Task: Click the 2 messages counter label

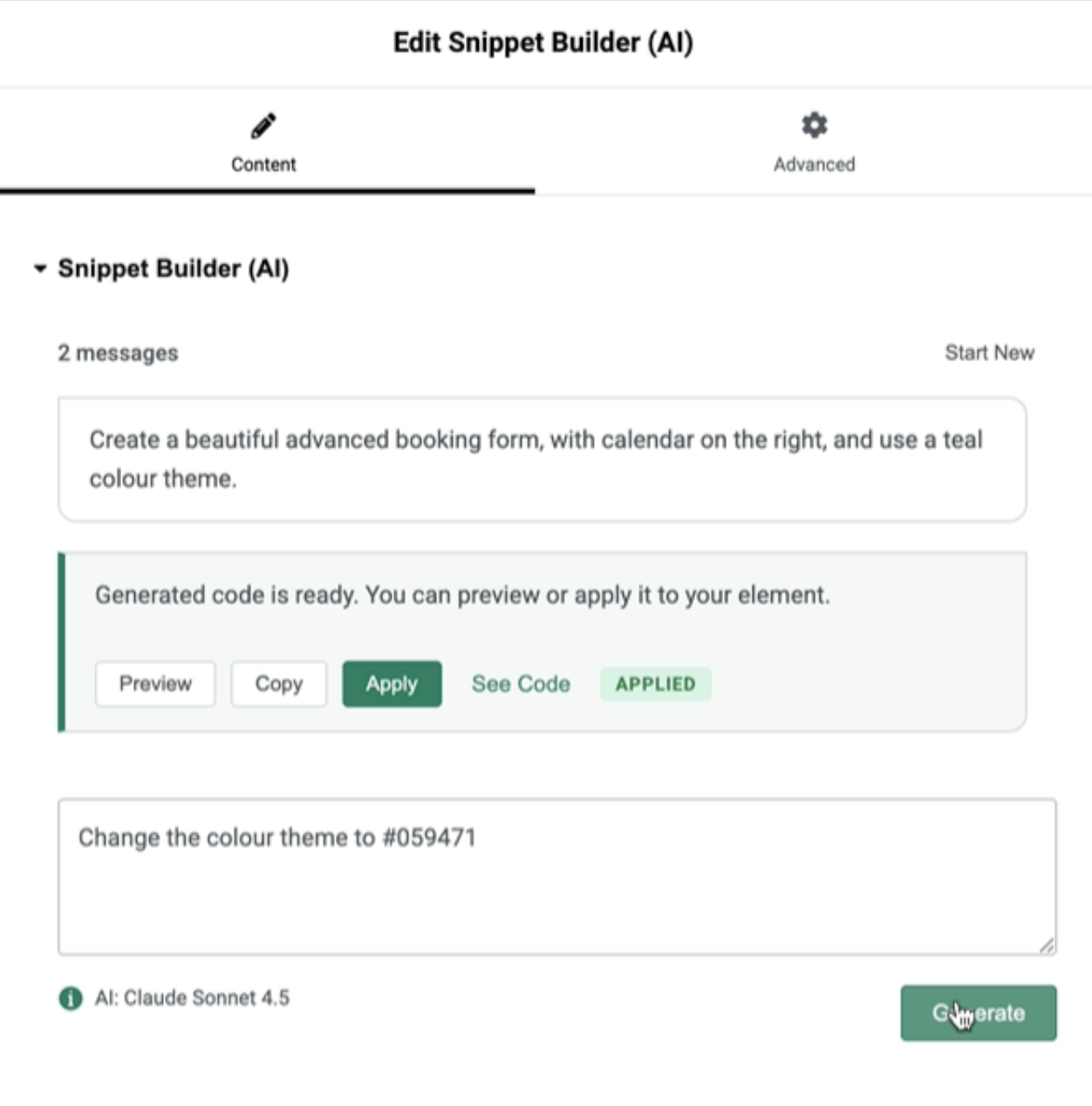Action: pyautogui.click(x=117, y=352)
